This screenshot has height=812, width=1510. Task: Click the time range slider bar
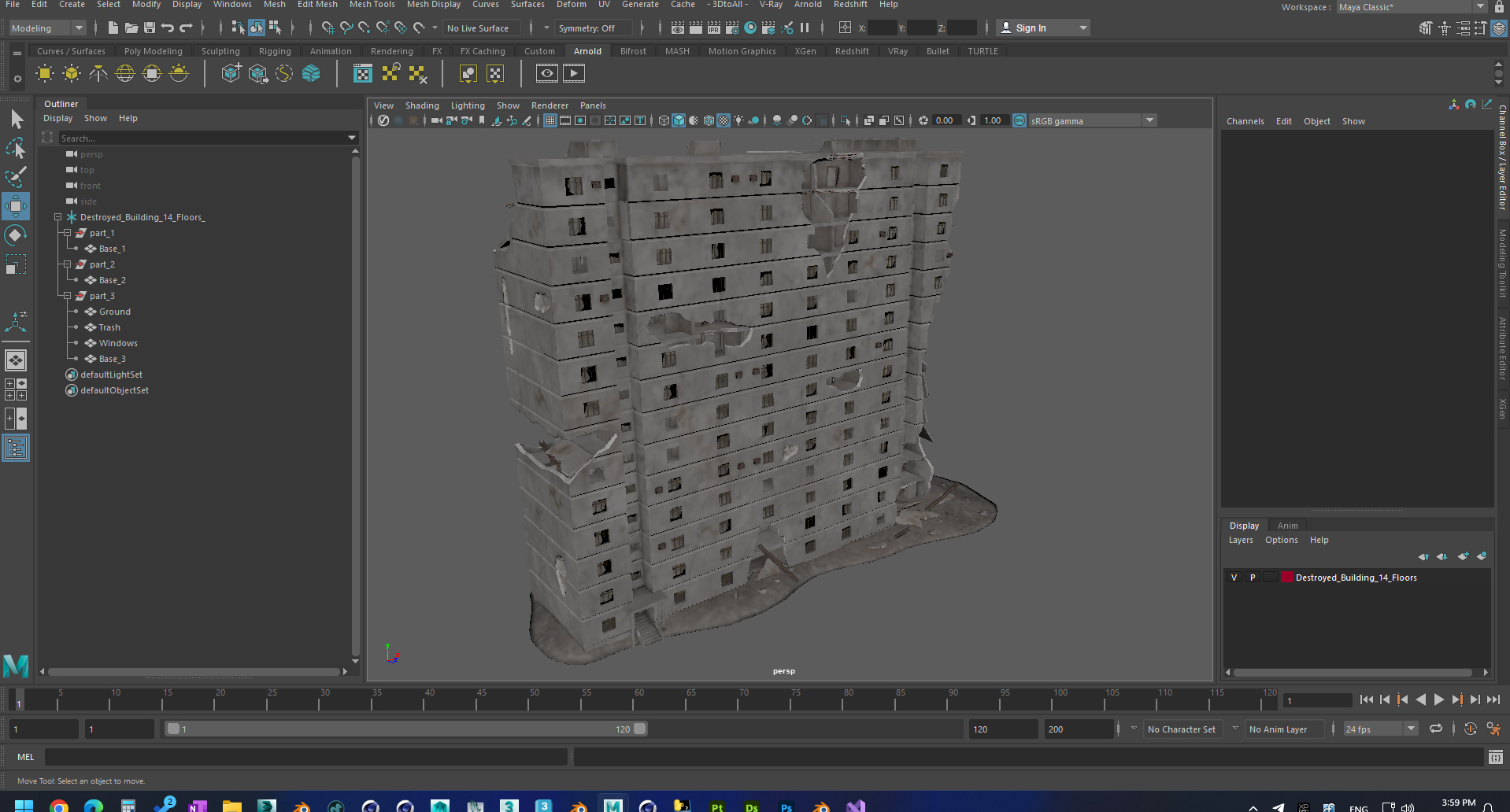[x=406, y=729]
